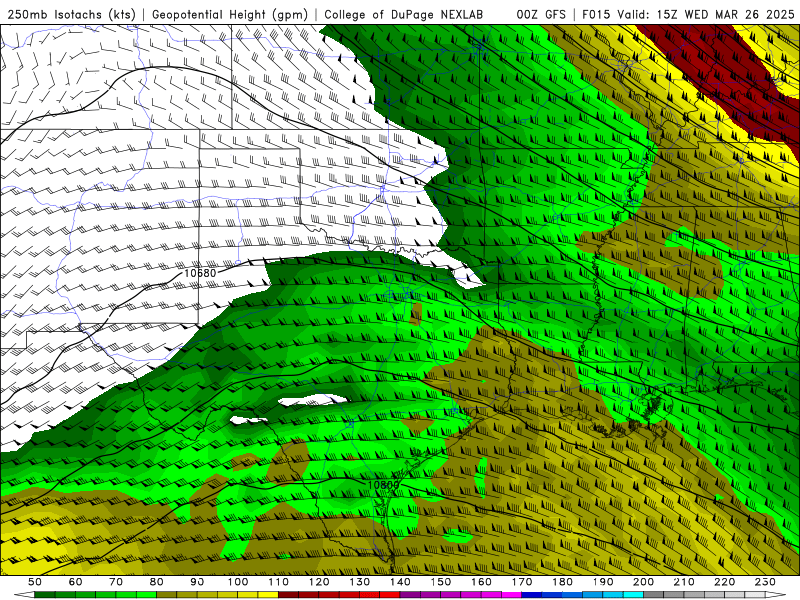800x600 pixels.
Task: Click the 180 label on the color scale
Action: [562, 582]
